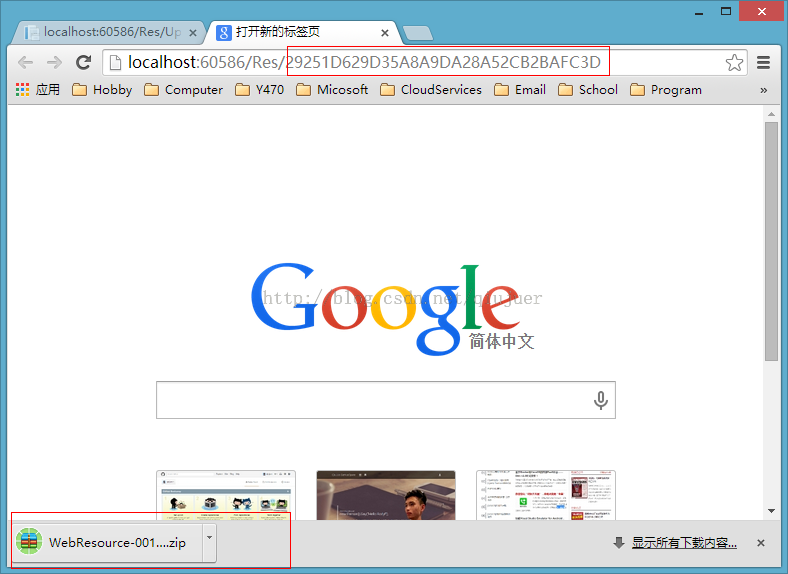Open the Micosoft bookmark folder

(332, 90)
